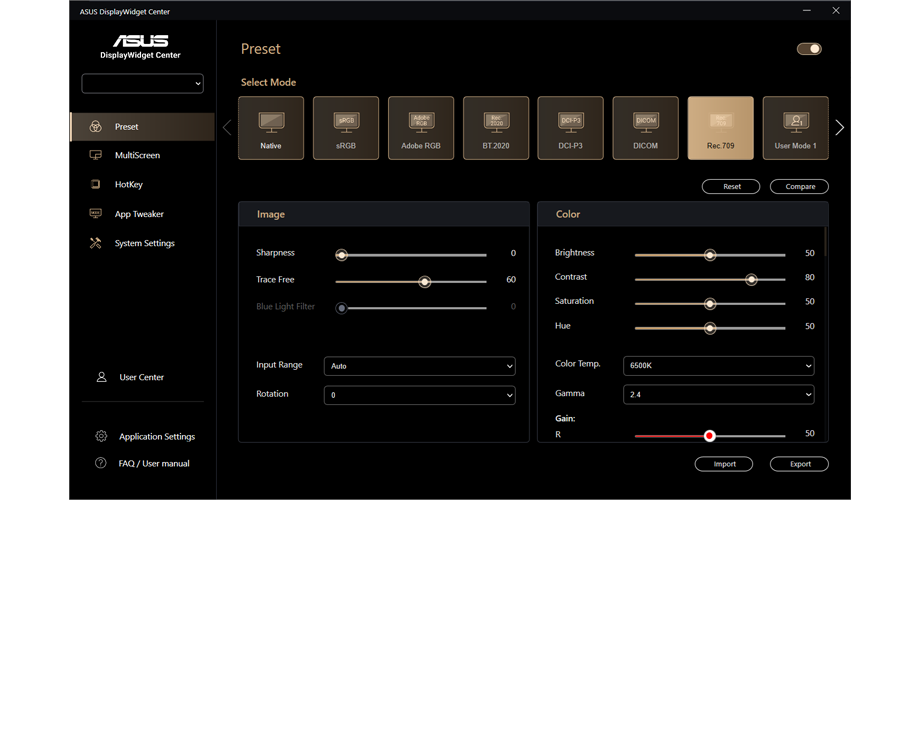Show next preset modes with right arrow

click(x=840, y=128)
